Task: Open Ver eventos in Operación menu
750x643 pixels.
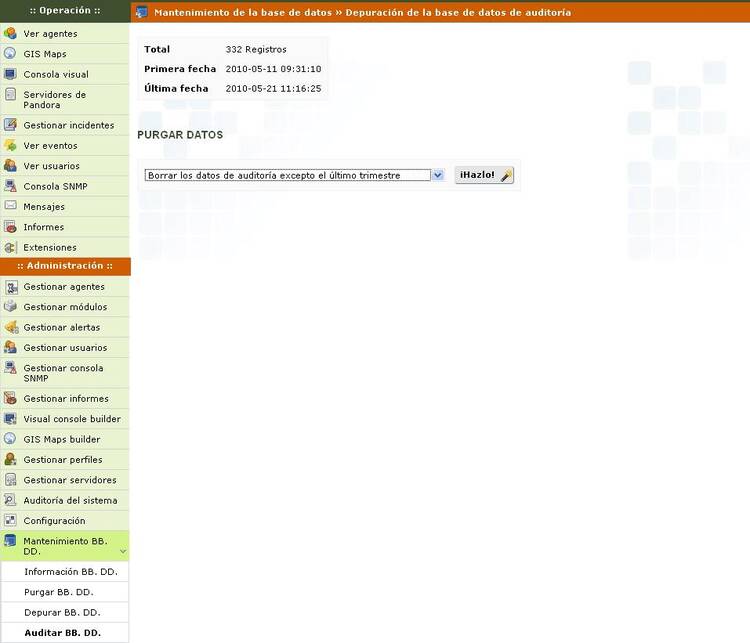Action: click(50, 145)
